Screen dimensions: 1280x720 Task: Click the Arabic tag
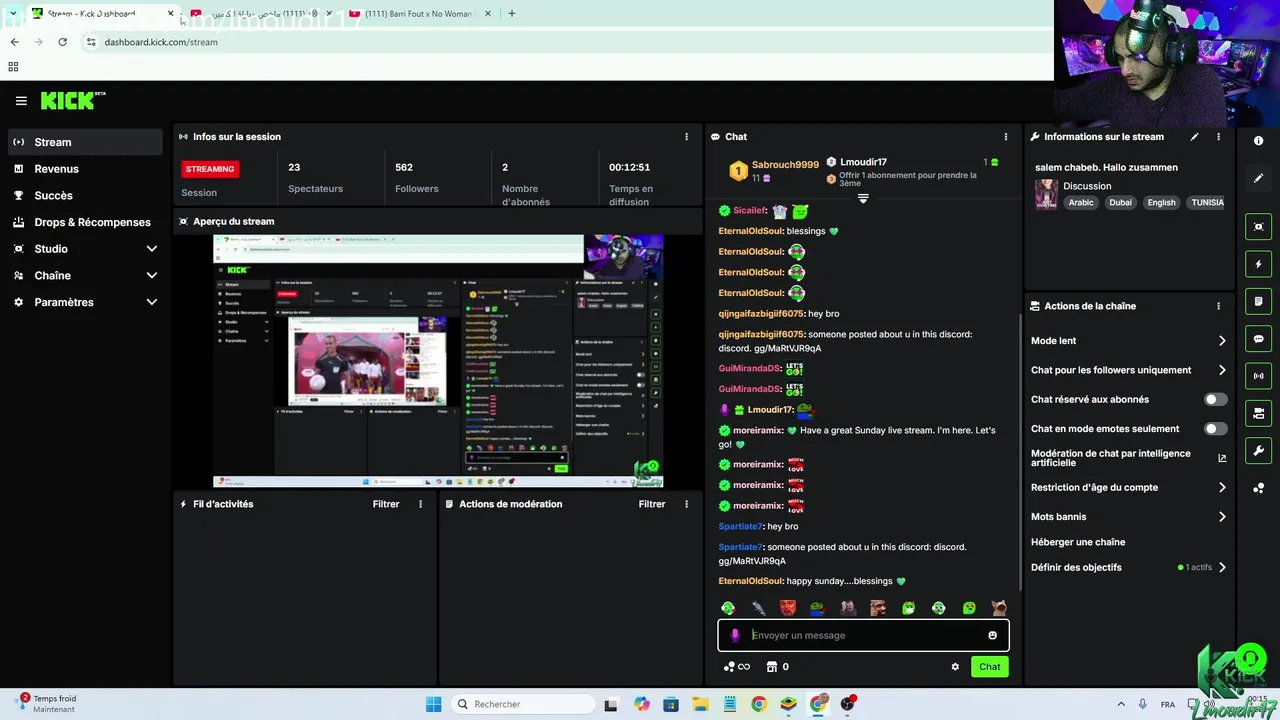[x=1081, y=202]
